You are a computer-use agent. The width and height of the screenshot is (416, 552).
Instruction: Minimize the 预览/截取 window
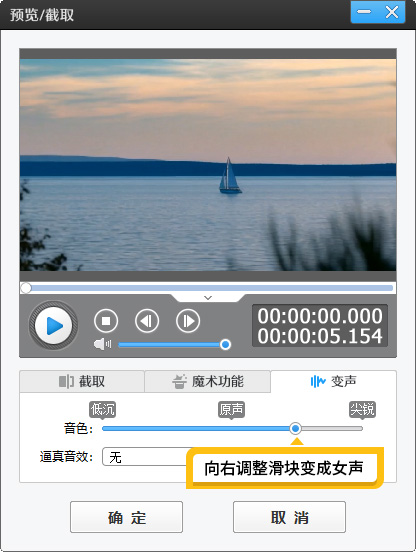364,12
